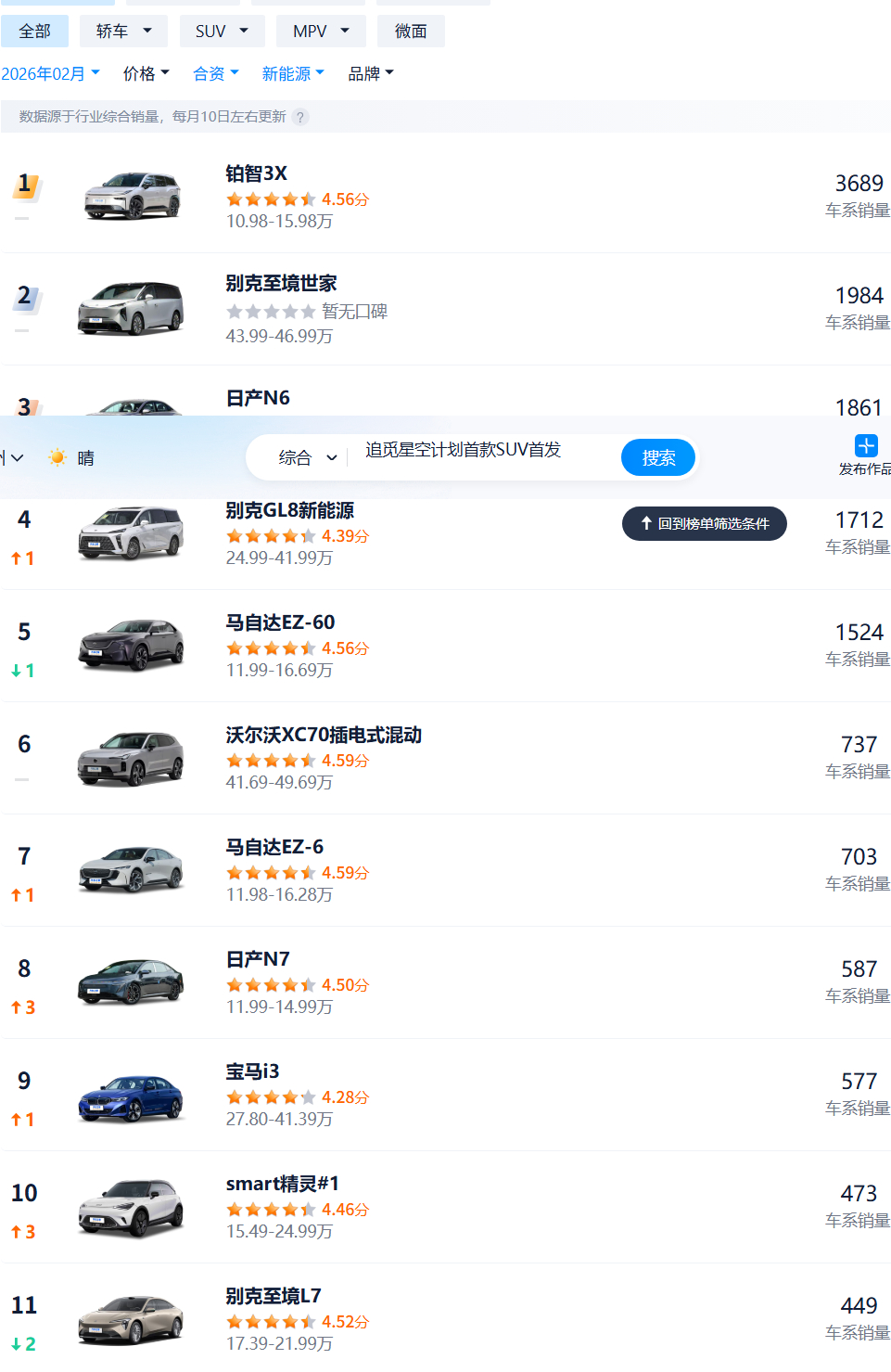Screen dimensions: 891x1372
Task: Click the down-1 arrow under rank 5
Action: tap(23, 671)
